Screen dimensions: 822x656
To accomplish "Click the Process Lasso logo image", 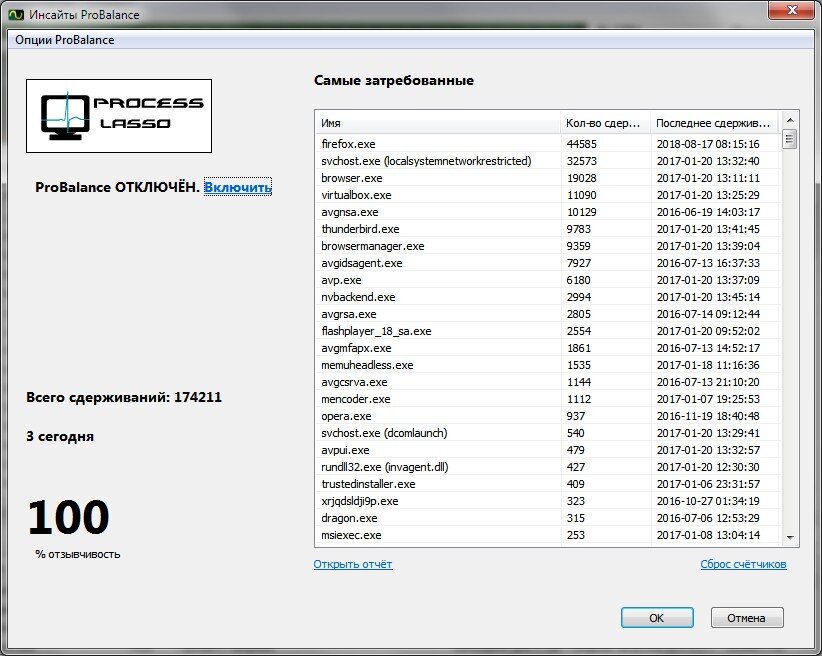I will coord(119,116).
